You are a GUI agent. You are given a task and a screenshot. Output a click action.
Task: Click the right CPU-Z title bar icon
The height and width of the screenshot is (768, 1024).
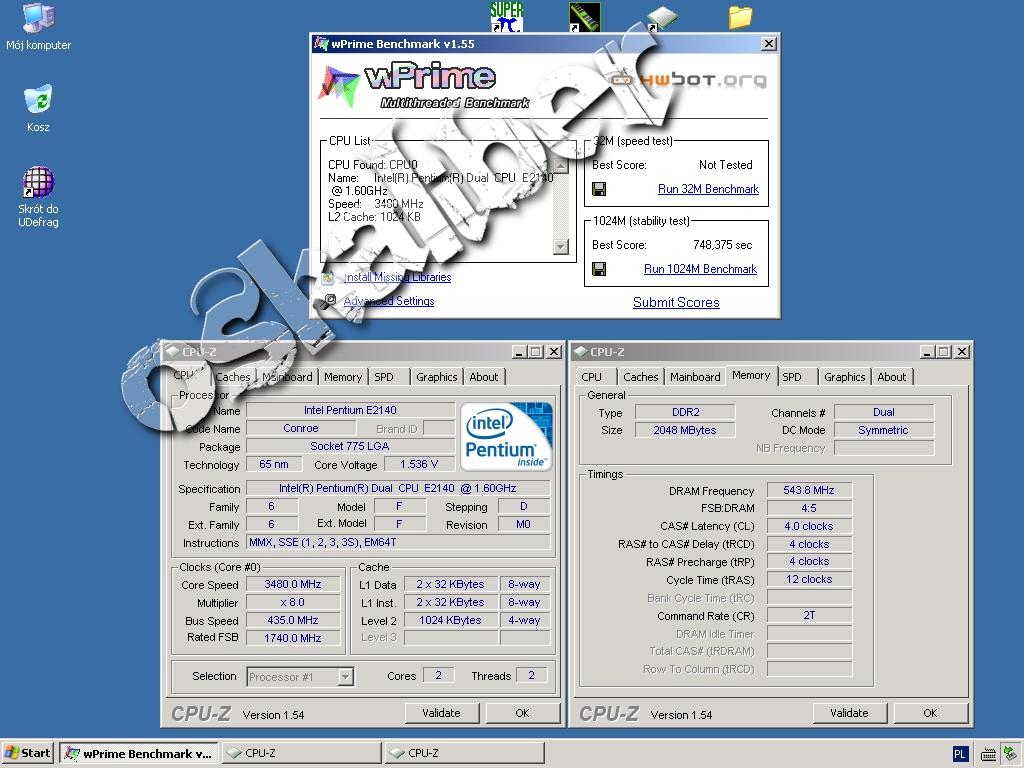[581, 351]
